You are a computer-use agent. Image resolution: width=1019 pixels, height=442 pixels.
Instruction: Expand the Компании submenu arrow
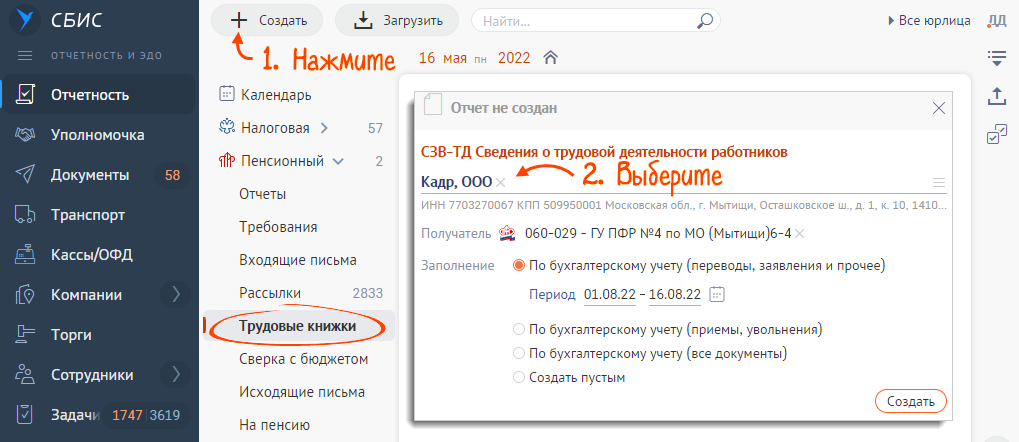[175, 295]
